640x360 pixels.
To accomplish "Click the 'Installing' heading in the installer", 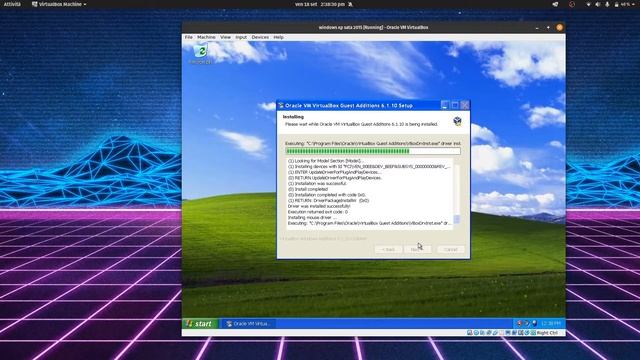I will (x=293, y=117).
